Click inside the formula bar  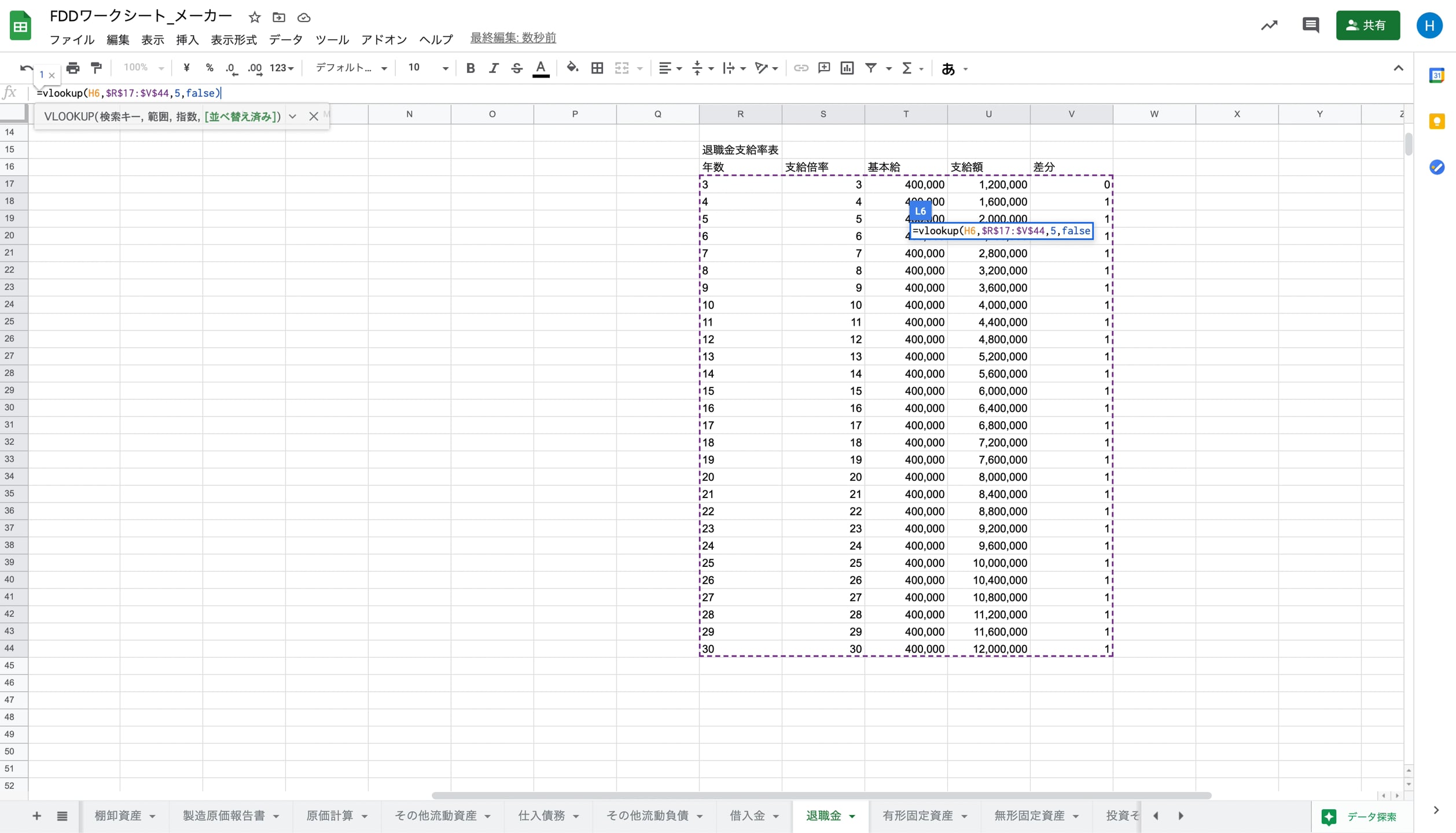405,93
